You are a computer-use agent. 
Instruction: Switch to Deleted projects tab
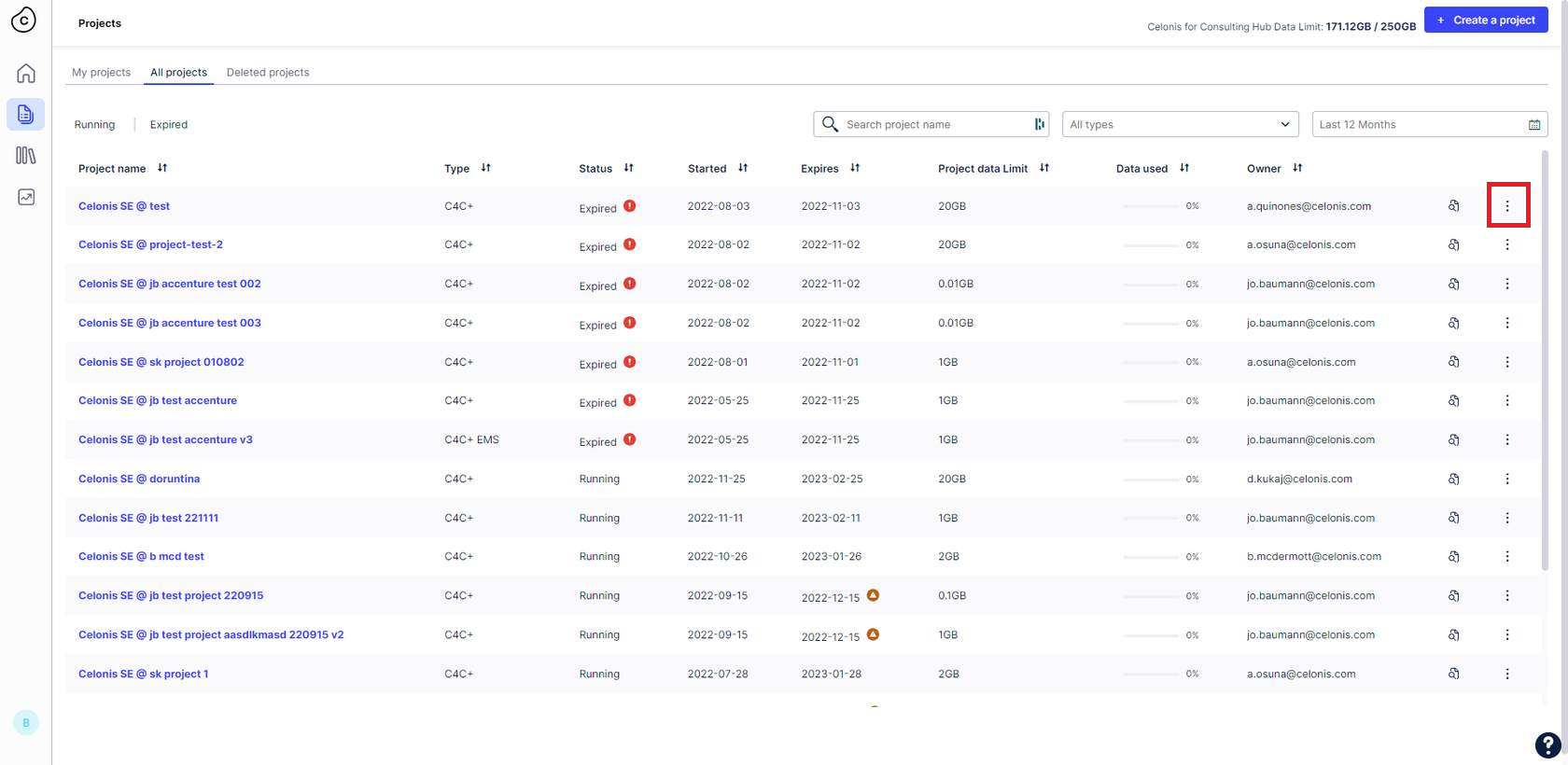268,72
